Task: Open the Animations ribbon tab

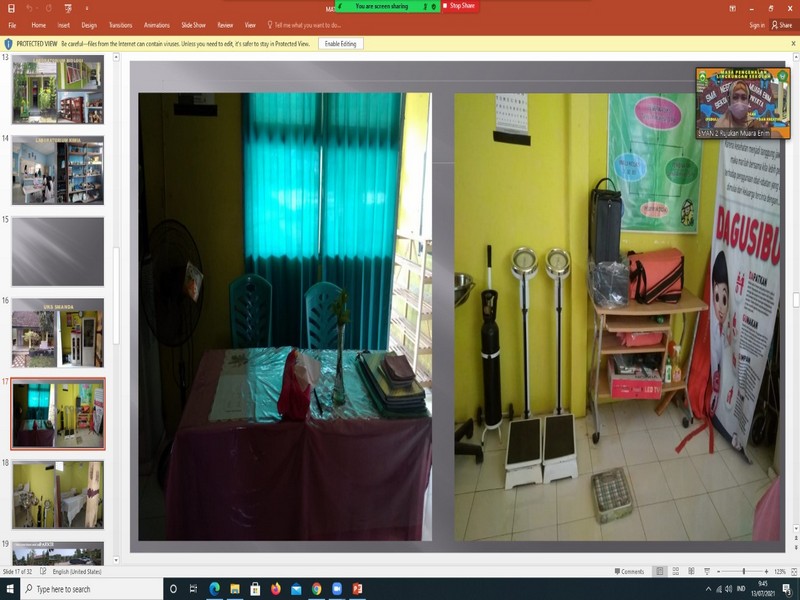Action: (x=157, y=25)
